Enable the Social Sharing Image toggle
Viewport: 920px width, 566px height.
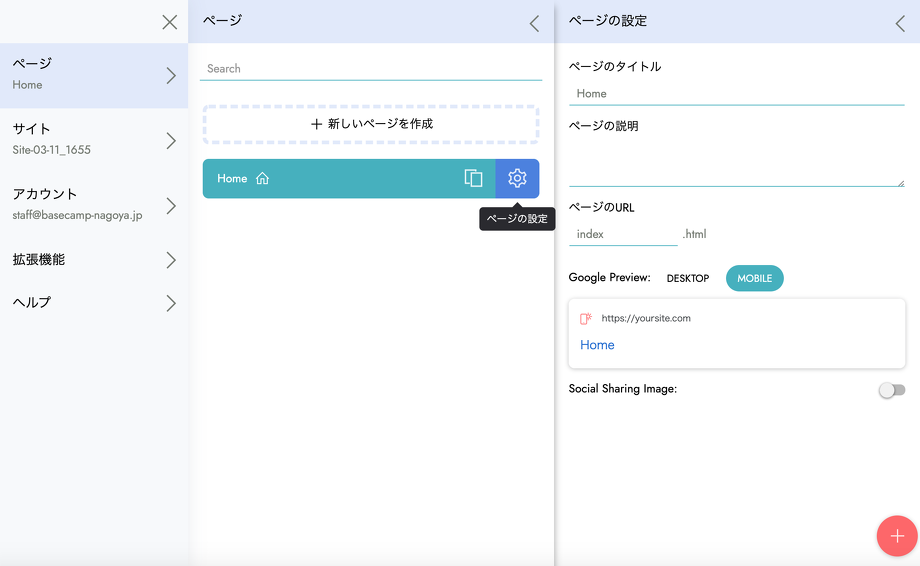pyautogui.click(x=891, y=390)
